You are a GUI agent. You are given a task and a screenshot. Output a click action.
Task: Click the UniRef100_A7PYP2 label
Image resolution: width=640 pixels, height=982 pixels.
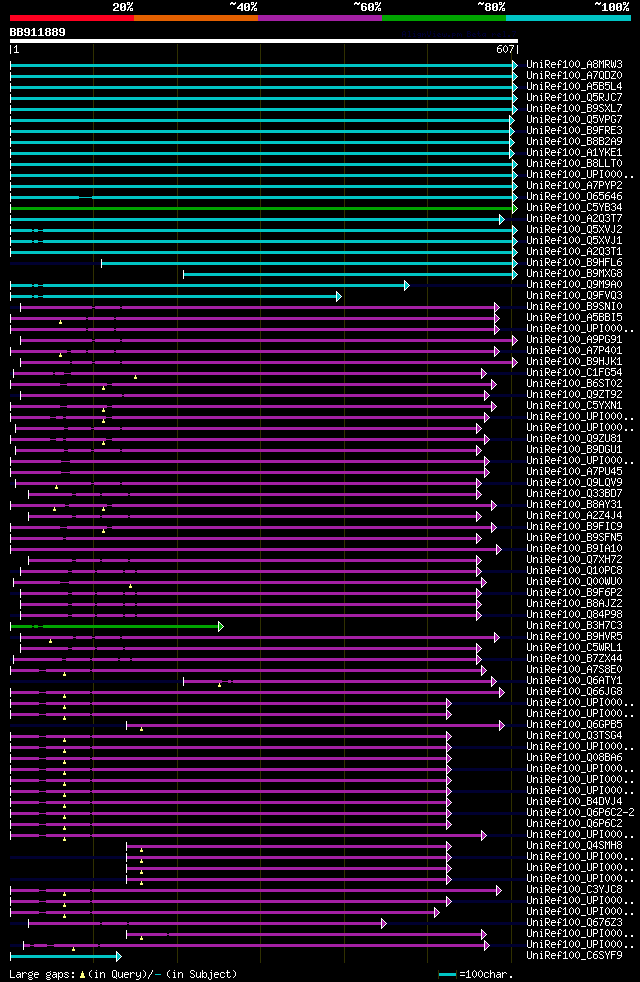[x=574, y=186]
